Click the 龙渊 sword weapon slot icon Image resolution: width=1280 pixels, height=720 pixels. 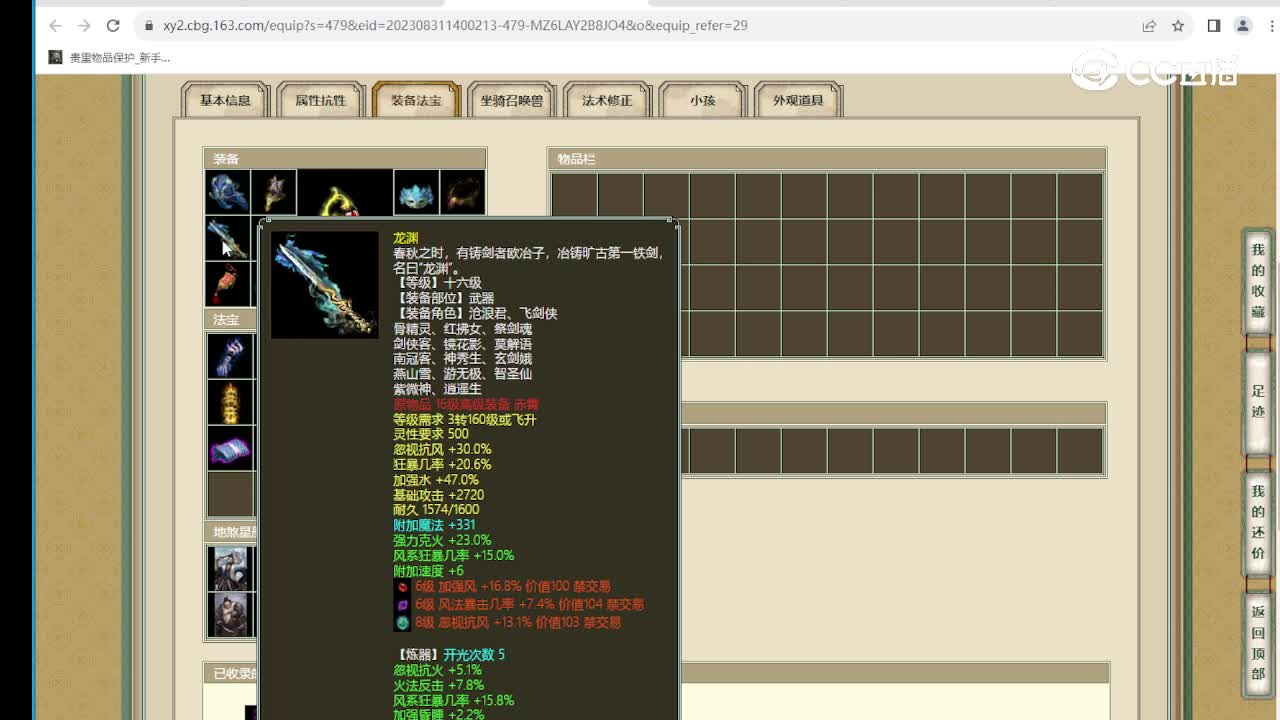pos(227,238)
